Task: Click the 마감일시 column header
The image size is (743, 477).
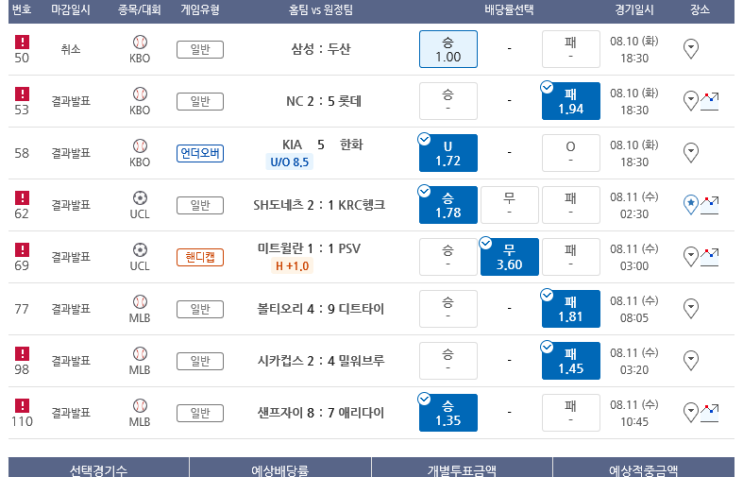Action: click(71, 9)
